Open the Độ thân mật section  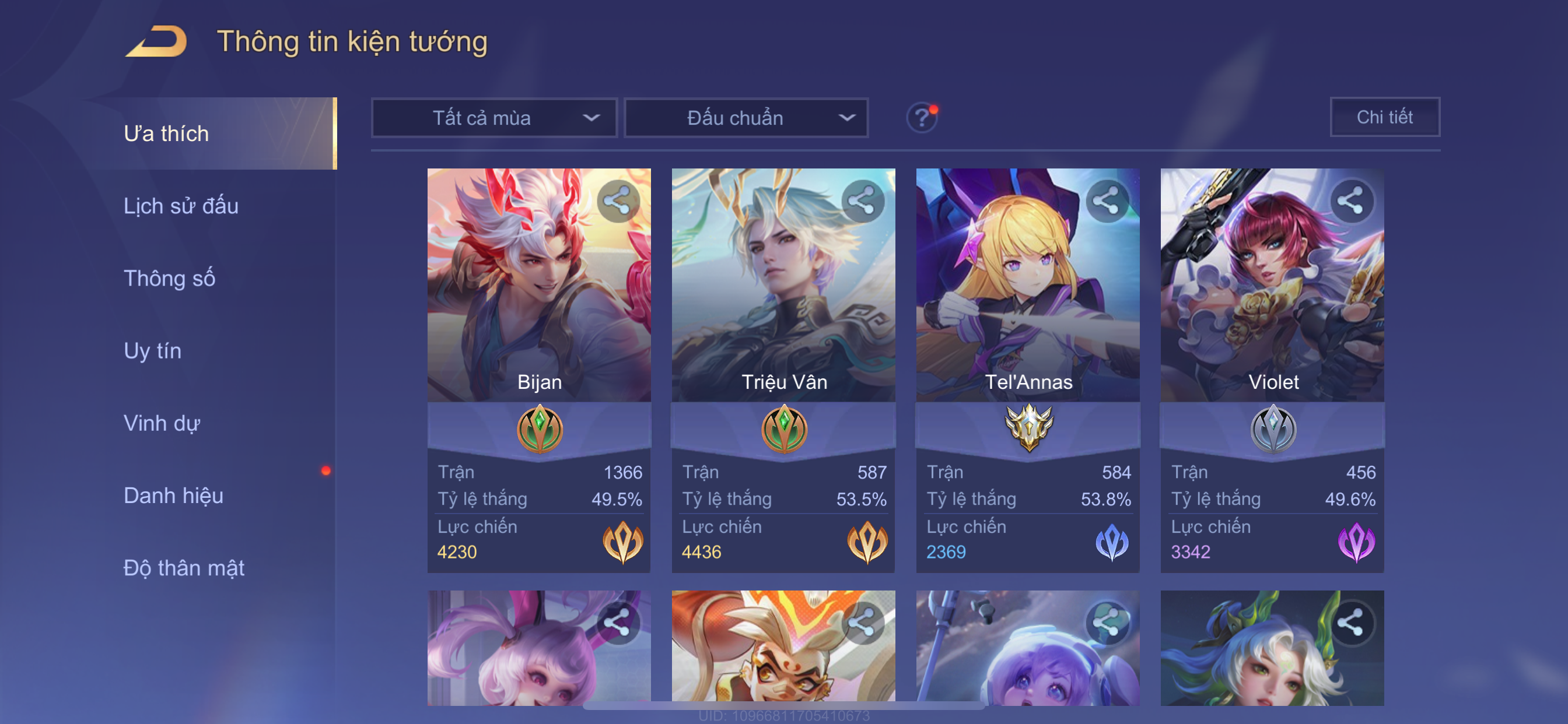tap(184, 568)
